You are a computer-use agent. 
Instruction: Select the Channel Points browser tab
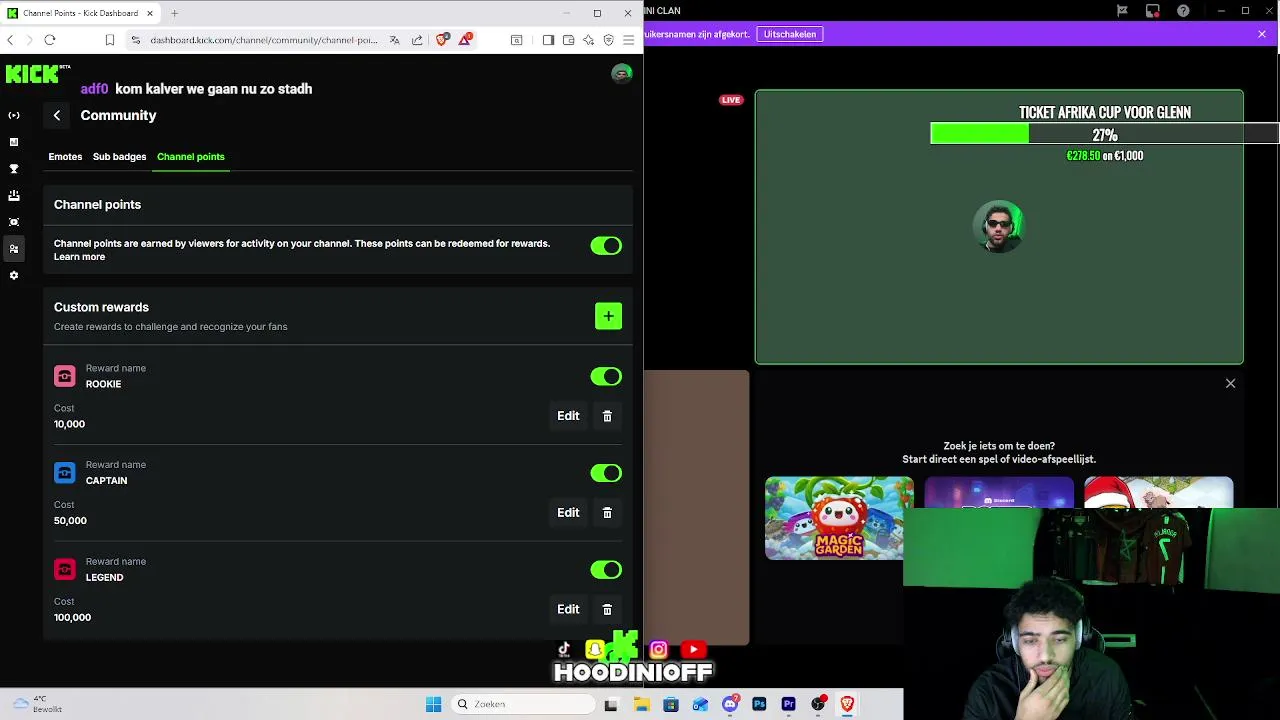pos(80,13)
